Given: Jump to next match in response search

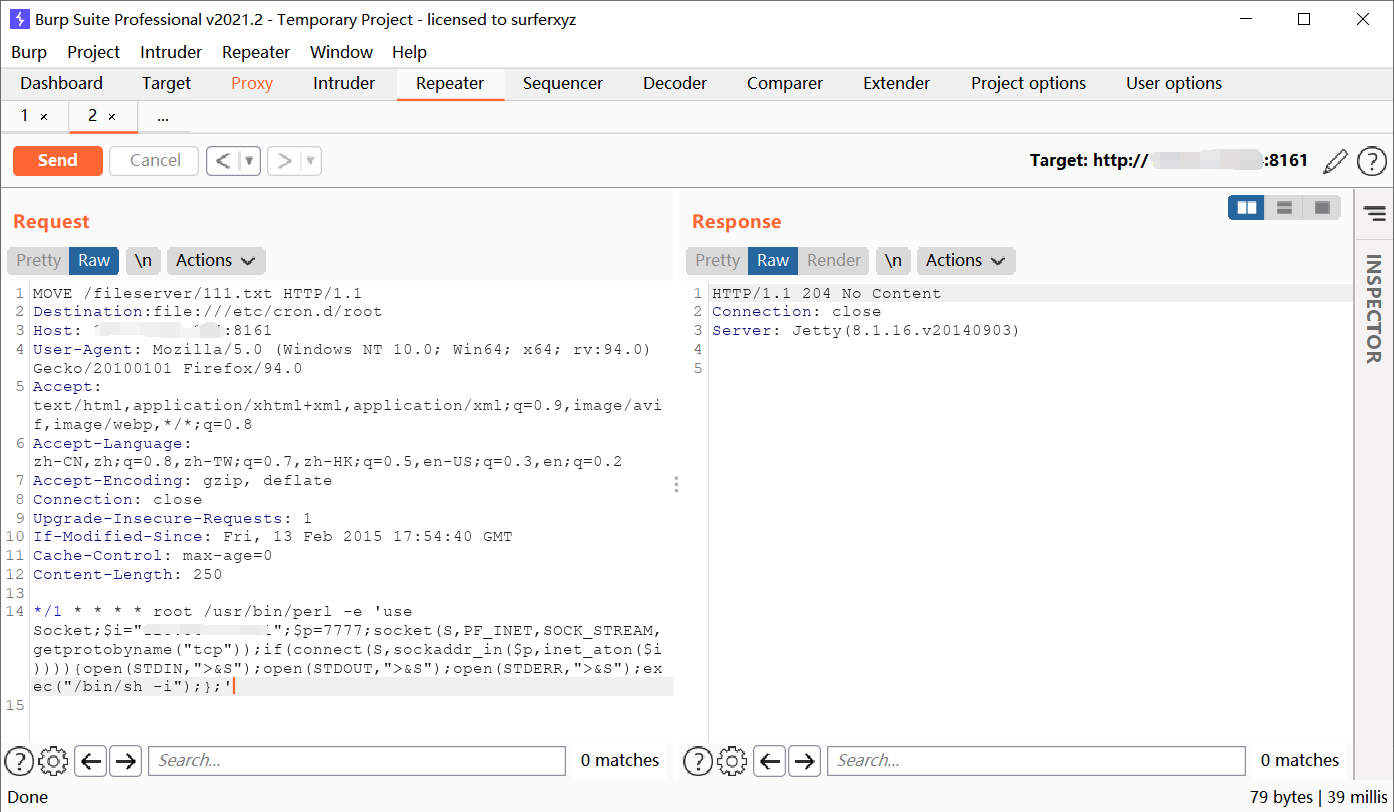Looking at the screenshot, I should tap(804, 761).
